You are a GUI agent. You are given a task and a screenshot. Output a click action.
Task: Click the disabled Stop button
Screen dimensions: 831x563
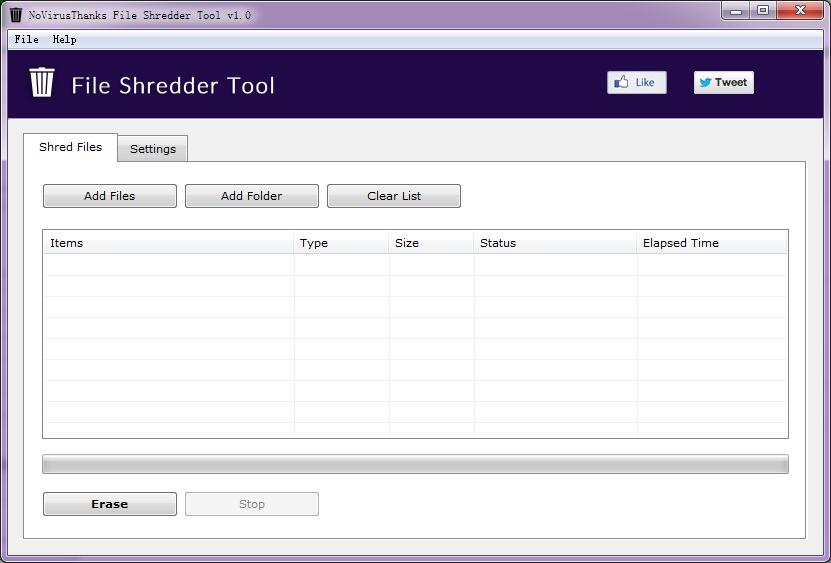pos(252,504)
